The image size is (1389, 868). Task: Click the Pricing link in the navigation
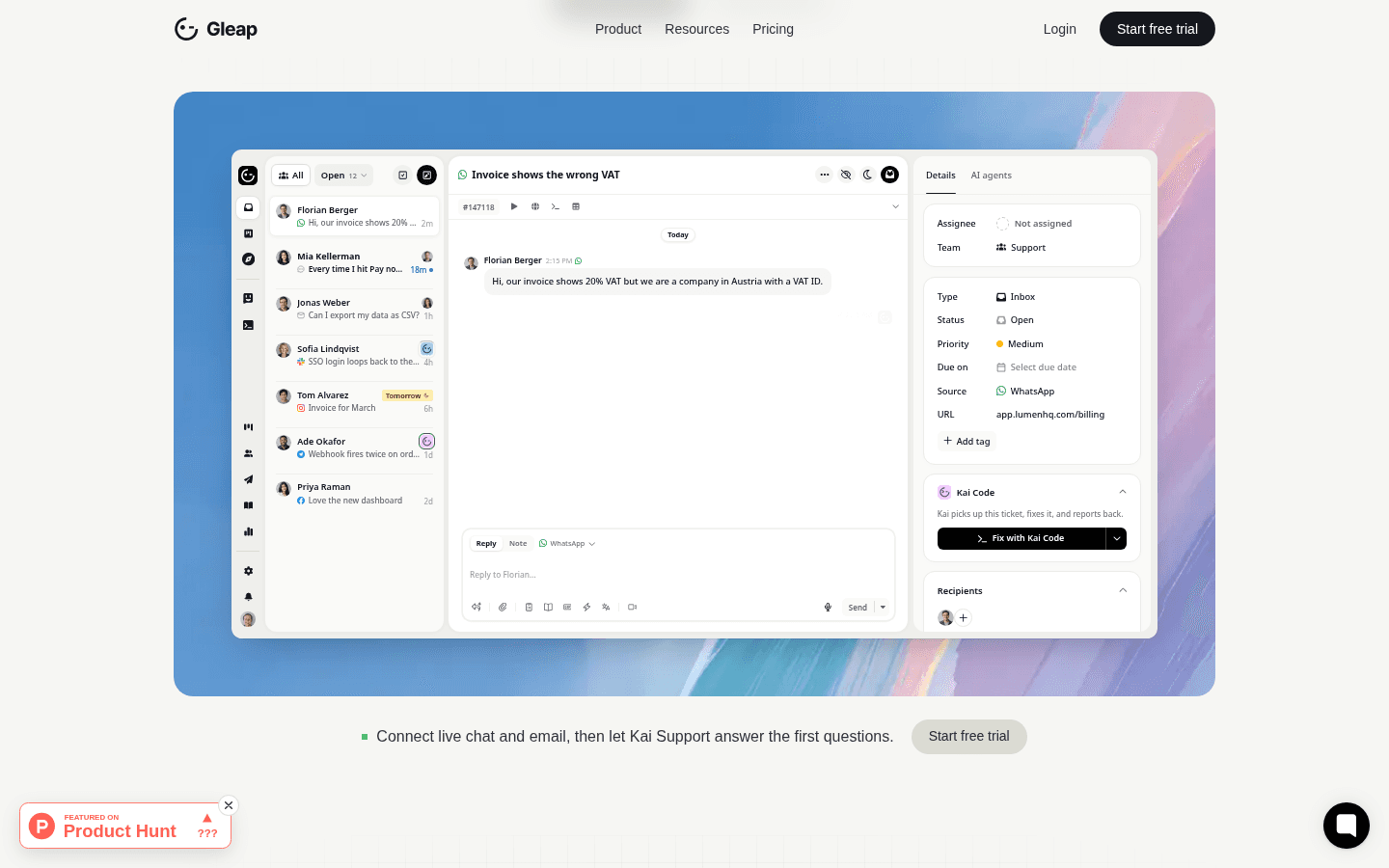click(773, 29)
